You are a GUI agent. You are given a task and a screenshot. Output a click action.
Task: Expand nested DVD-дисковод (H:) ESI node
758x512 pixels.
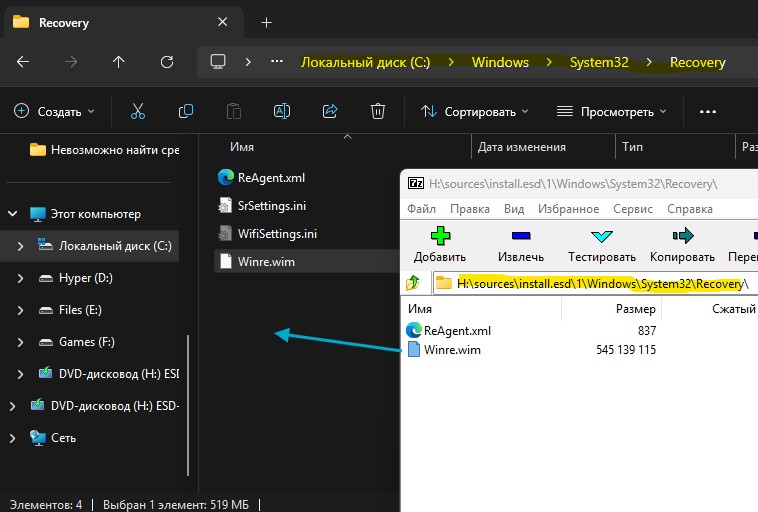pyautogui.click(x=20, y=374)
